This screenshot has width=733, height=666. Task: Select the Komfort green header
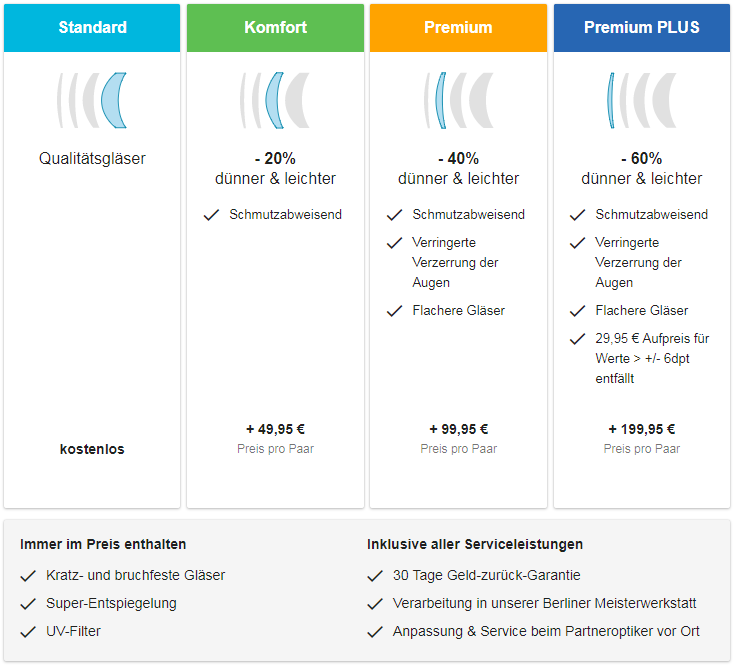275,28
